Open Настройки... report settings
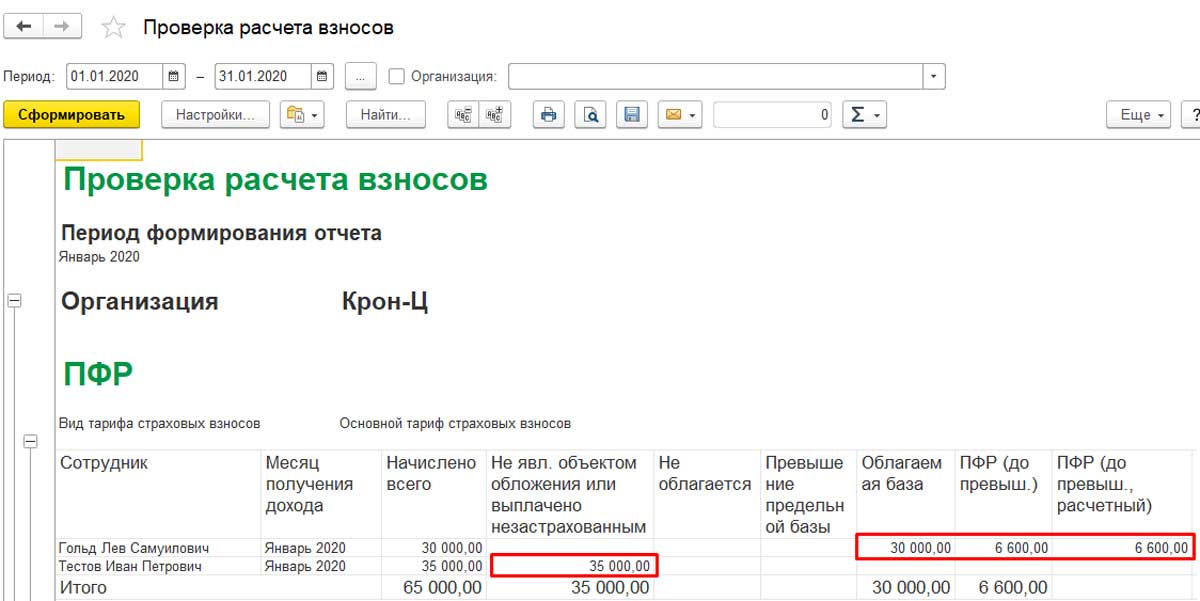 click(215, 115)
